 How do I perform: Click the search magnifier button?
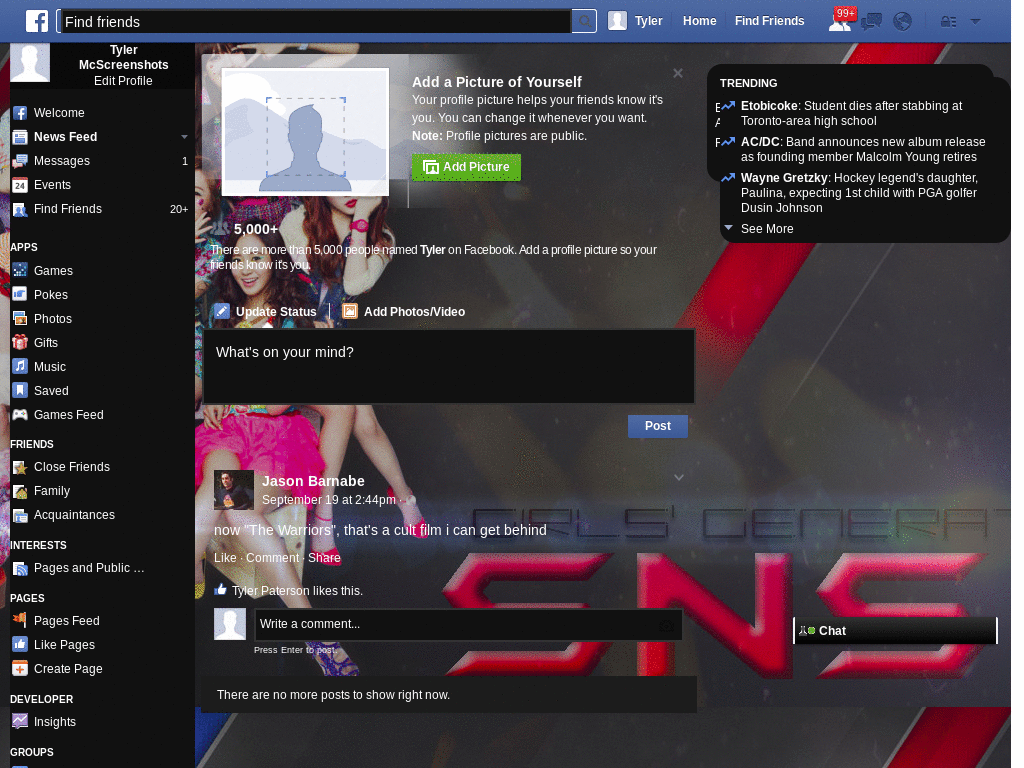click(x=584, y=21)
